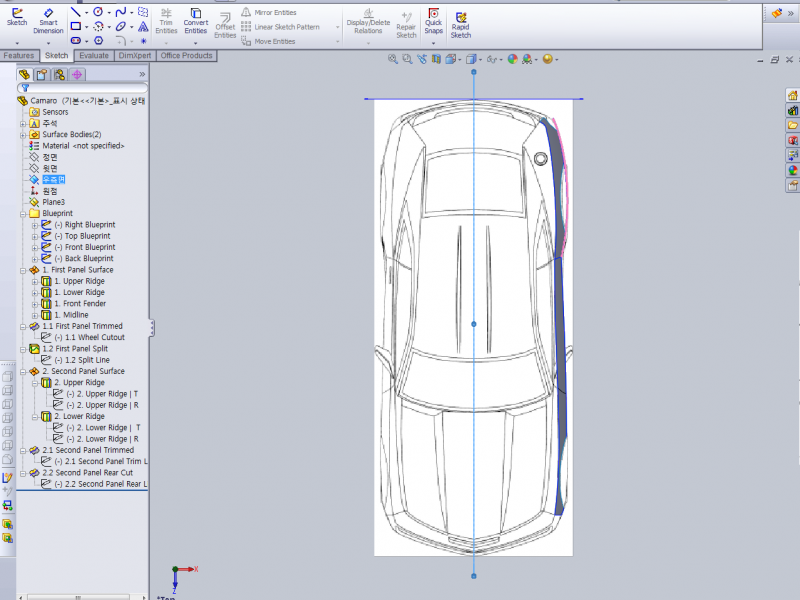
Task: Open the ConfigurationManager tab icon
Action: point(59,74)
